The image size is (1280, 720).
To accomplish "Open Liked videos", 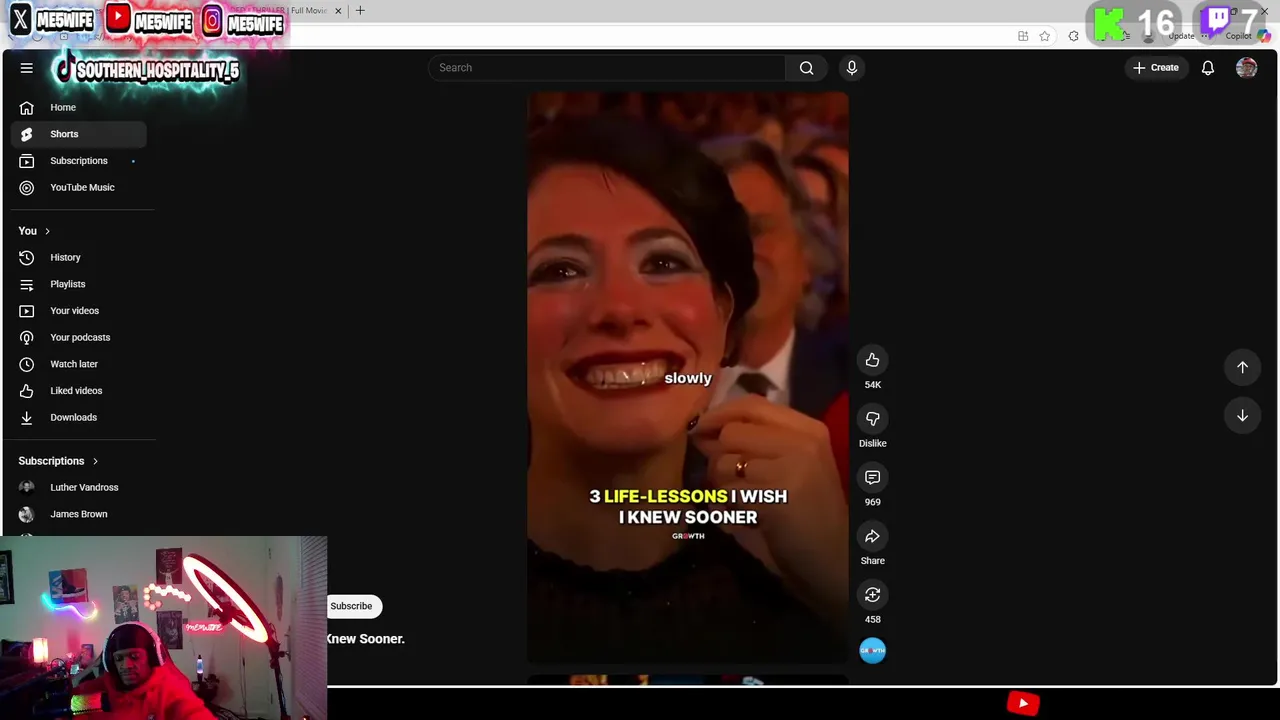I will pos(79,391).
